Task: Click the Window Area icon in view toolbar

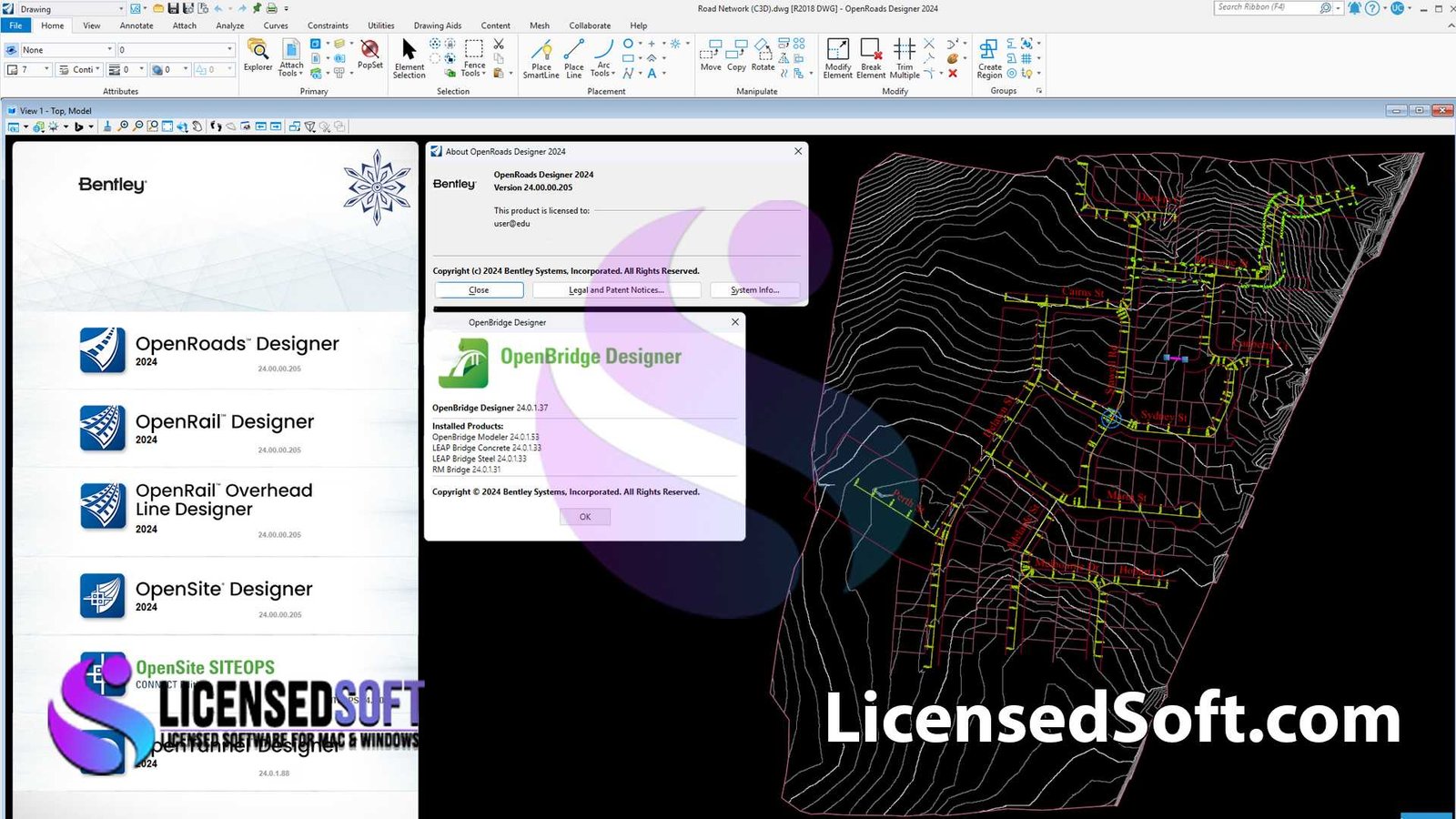Action: coord(152,126)
